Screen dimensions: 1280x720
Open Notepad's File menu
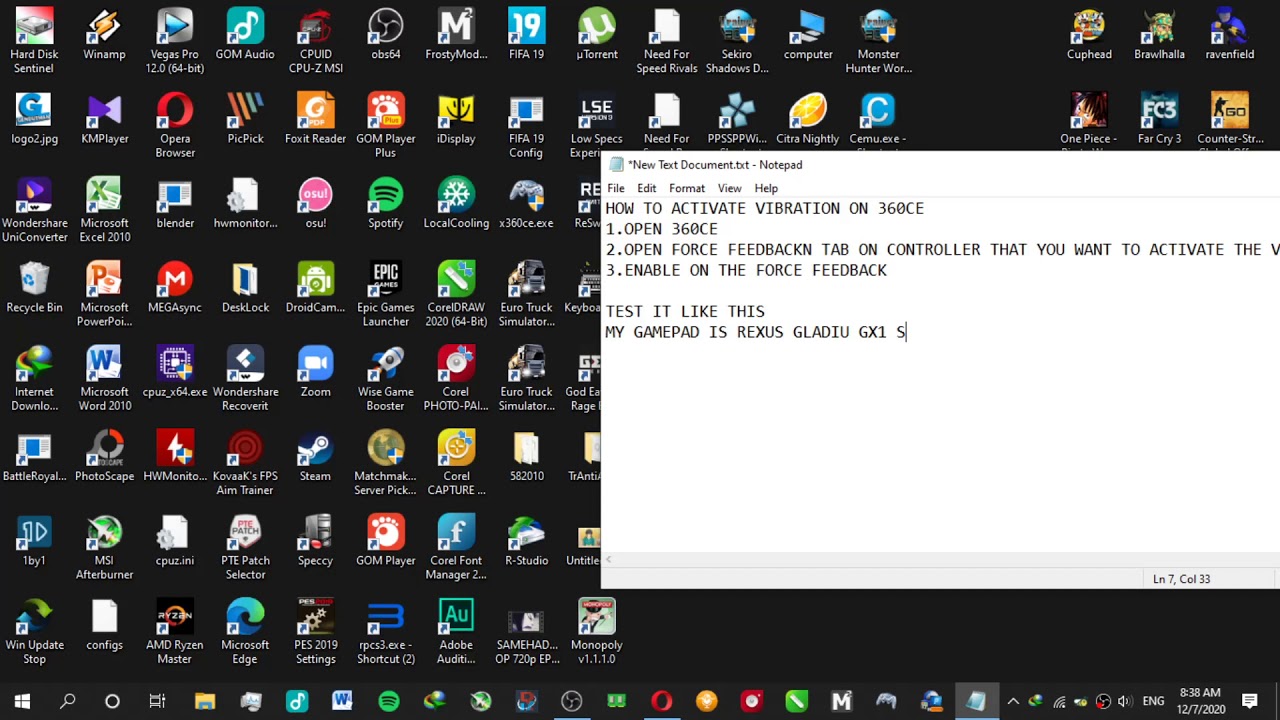(616, 188)
